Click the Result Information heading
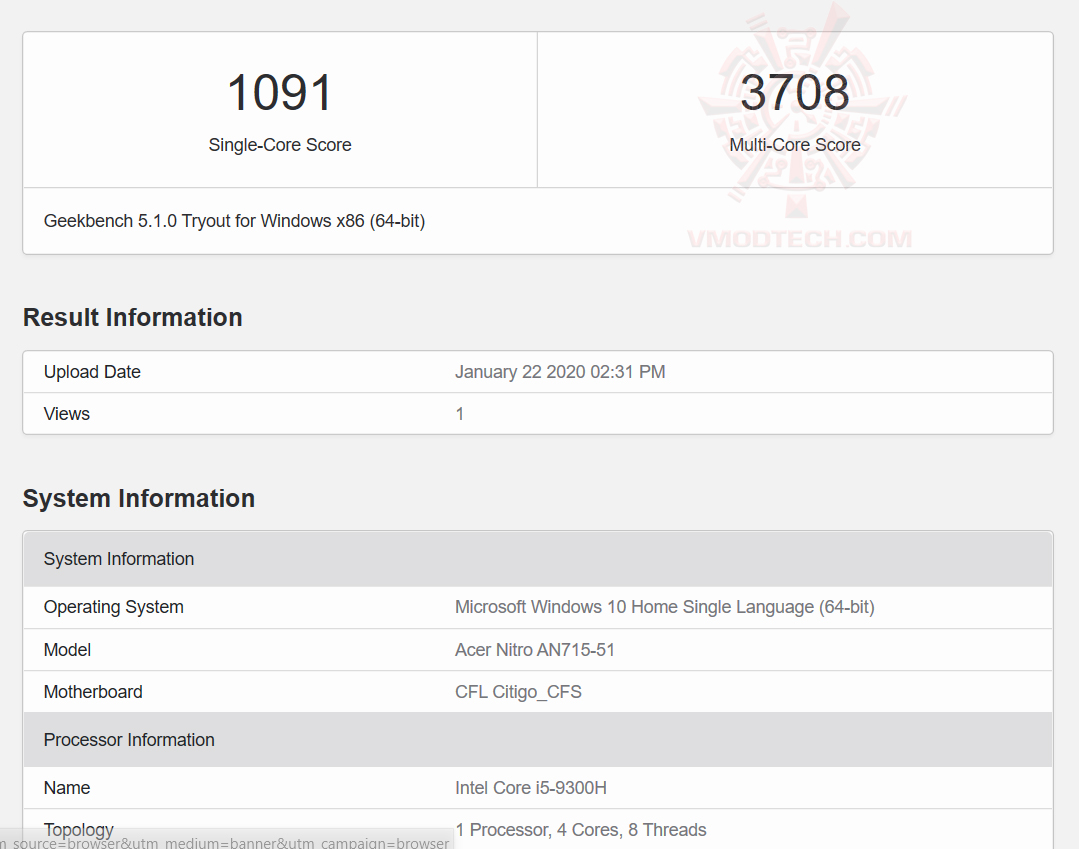 click(133, 317)
